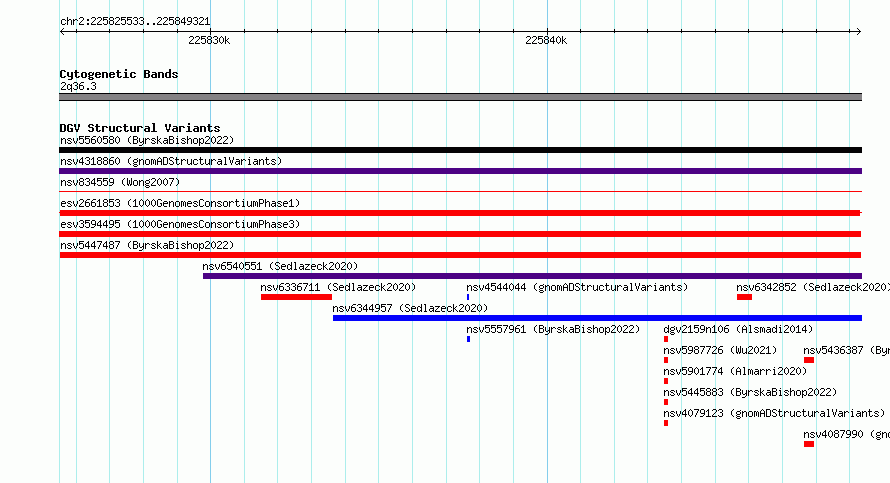Viewport: 890px width, 483px height.
Task: Open variant label nsv5560580 (ByrskaBishop2022)
Action: click(147, 140)
